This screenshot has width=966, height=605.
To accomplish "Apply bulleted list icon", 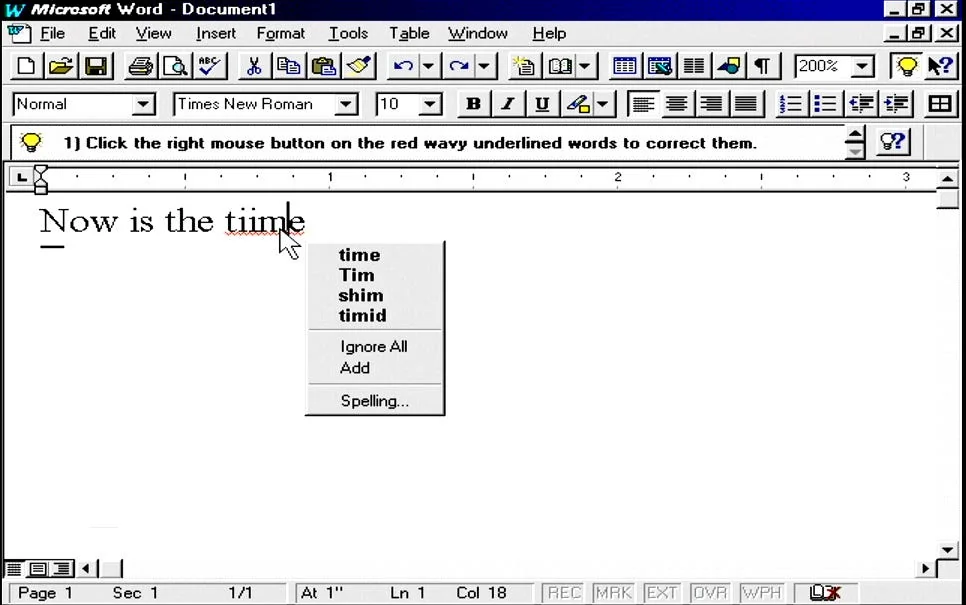I will pyautogui.click(x=825, y=105).
